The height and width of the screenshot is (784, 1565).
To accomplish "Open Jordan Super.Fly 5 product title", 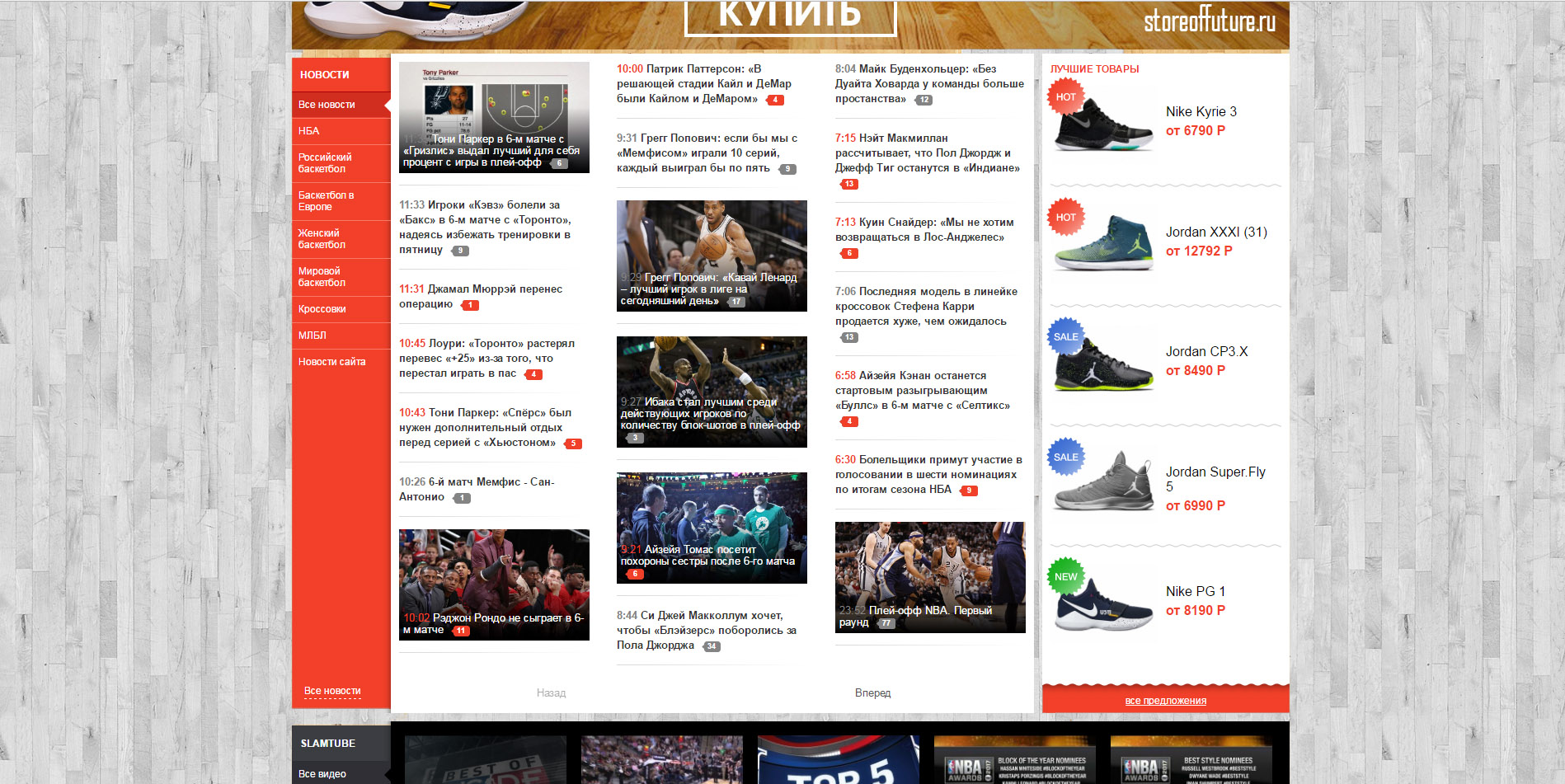I will tap(1215, 479).
